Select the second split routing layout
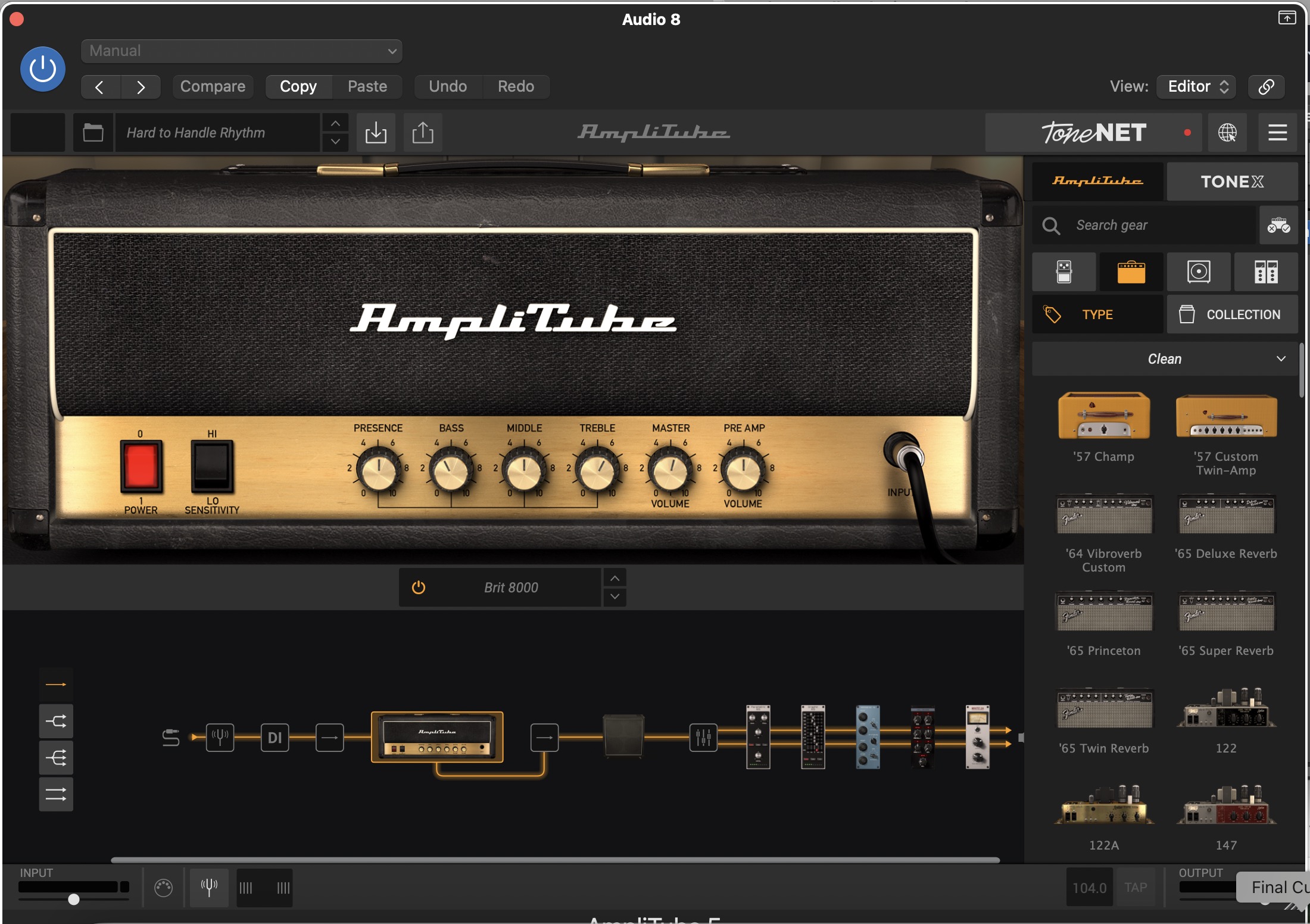Image resolution: width=1310 pixels, height=924 pixels. (56, 722)
